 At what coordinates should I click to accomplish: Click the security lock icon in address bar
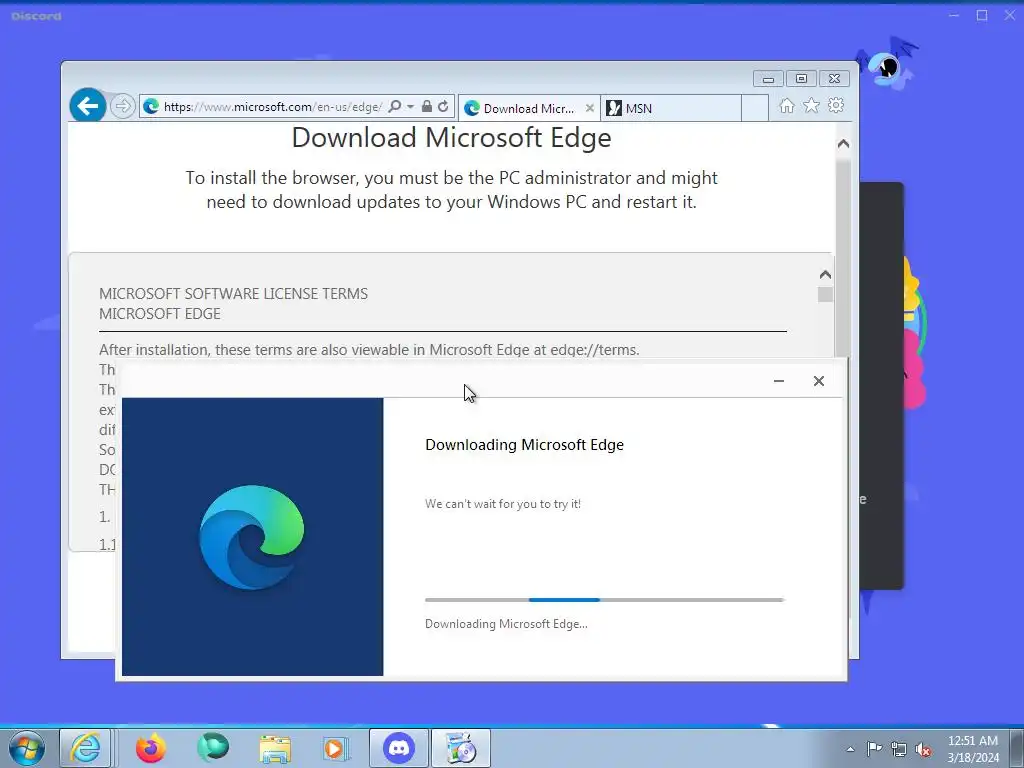tap(426, 106)
